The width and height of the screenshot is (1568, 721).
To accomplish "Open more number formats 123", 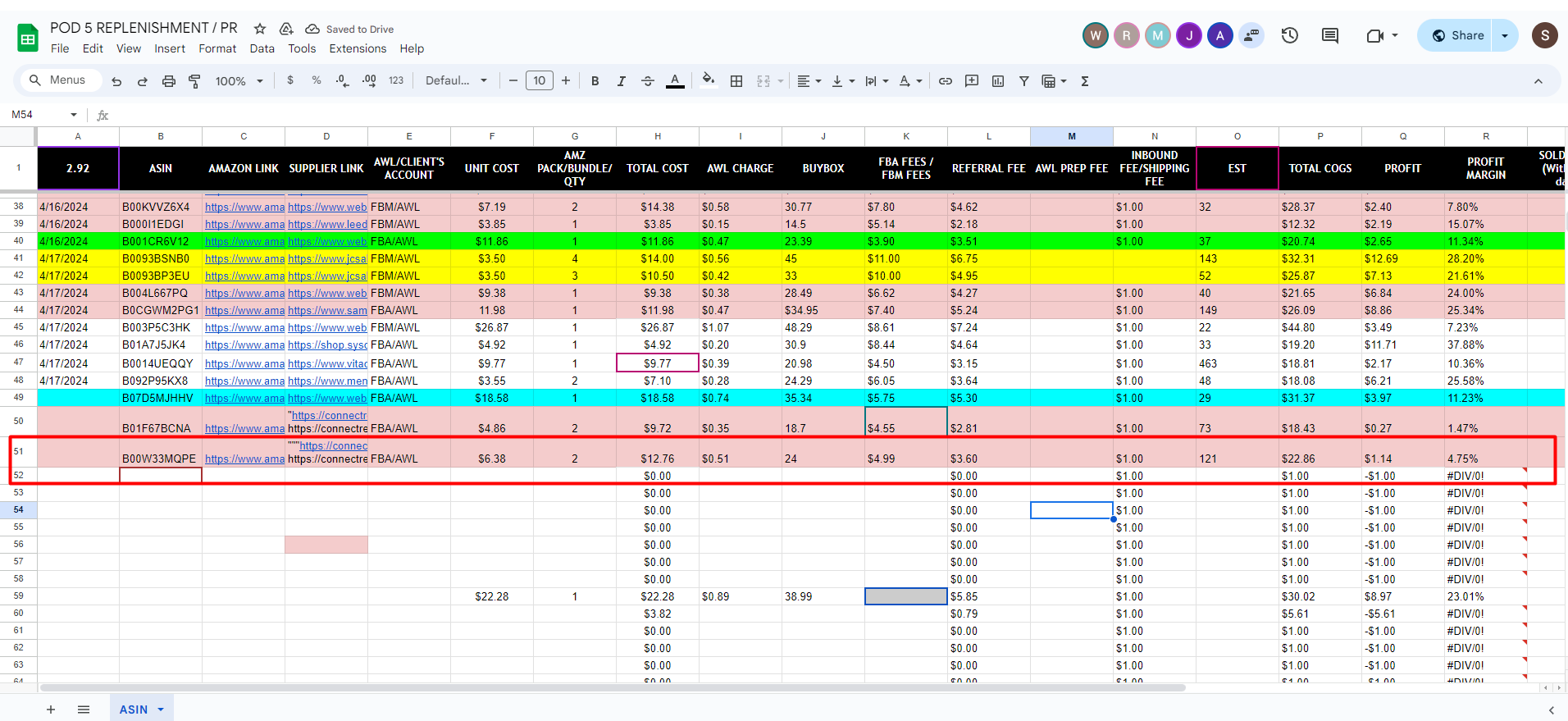I will (x=396, y=80).
